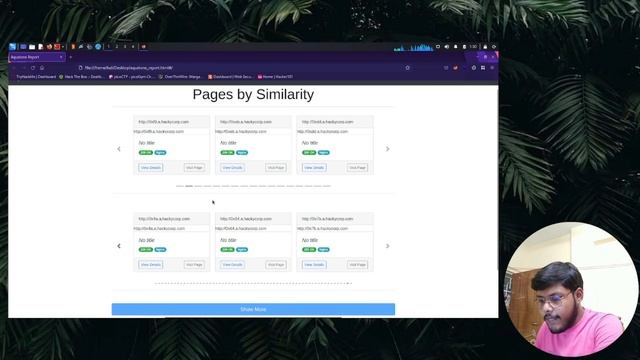Advance the upper carousel with the right chevron
The height and width of the screenshot is (360, 640).
point(387,149)
